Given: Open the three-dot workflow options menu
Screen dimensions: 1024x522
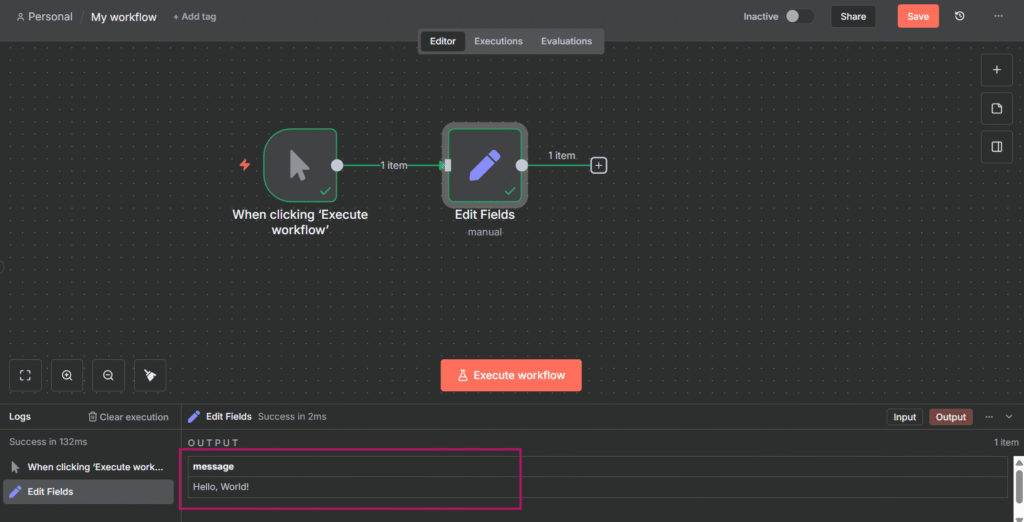Looking at the screenshot, I should point(998,16).
